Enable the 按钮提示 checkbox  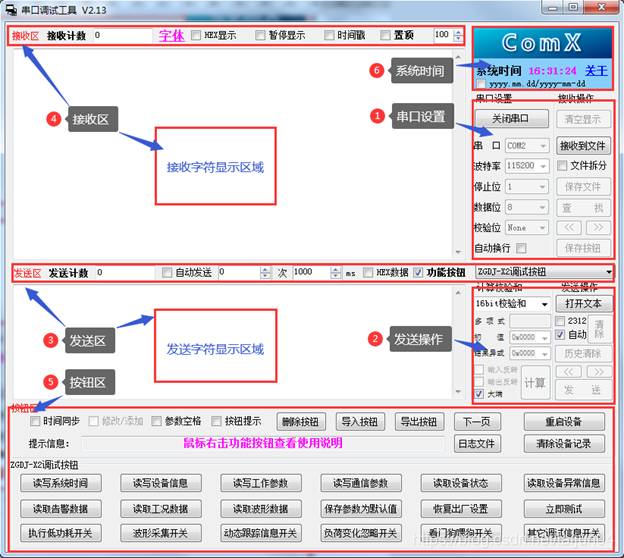point(216,421)
